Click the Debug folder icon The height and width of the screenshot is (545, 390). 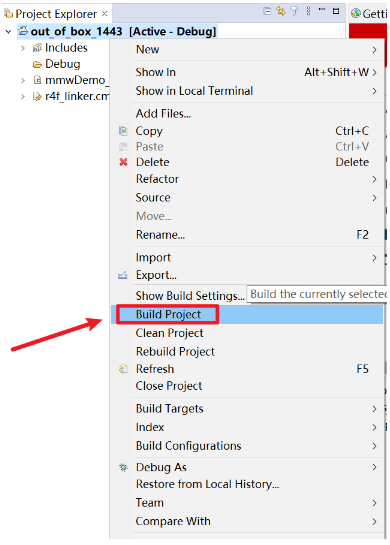[37, 64]
